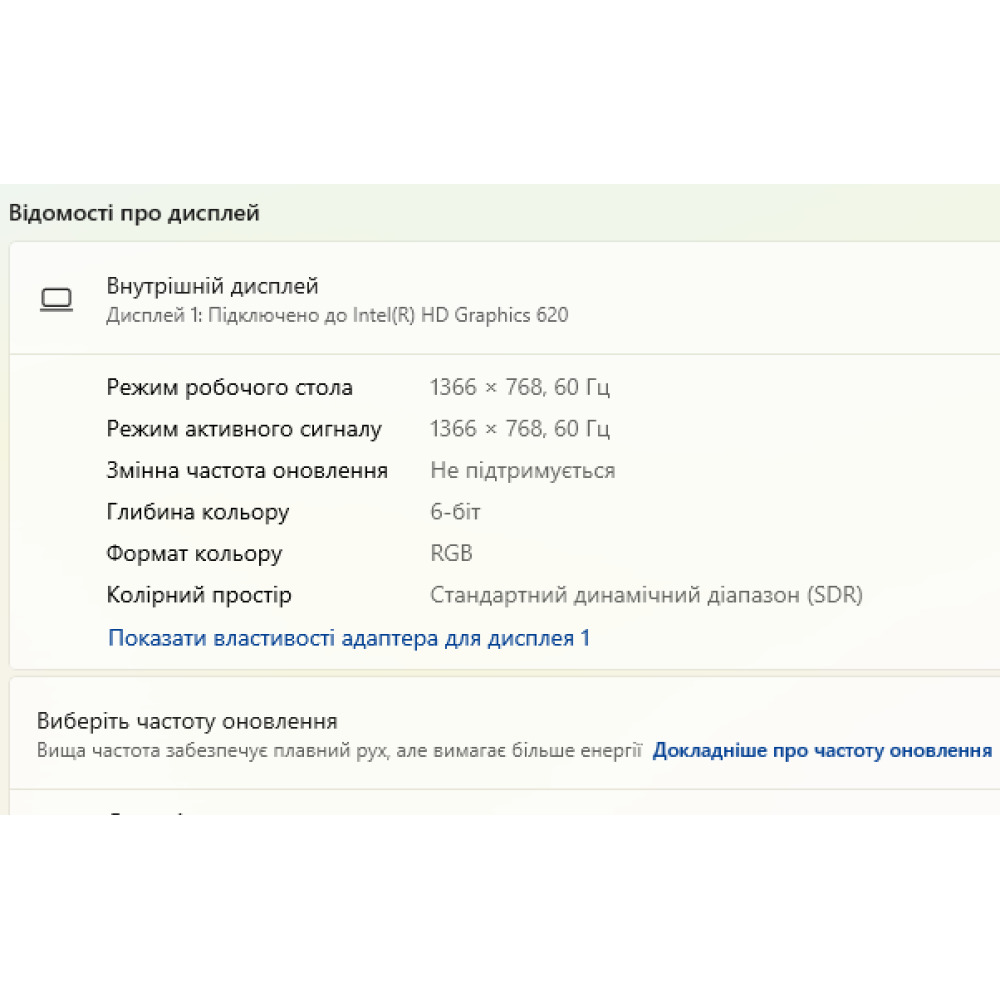The image size is (1000, 1000).
Task: Open Докладніше про частоту оновлення link
Action: (x=822, y=750)
